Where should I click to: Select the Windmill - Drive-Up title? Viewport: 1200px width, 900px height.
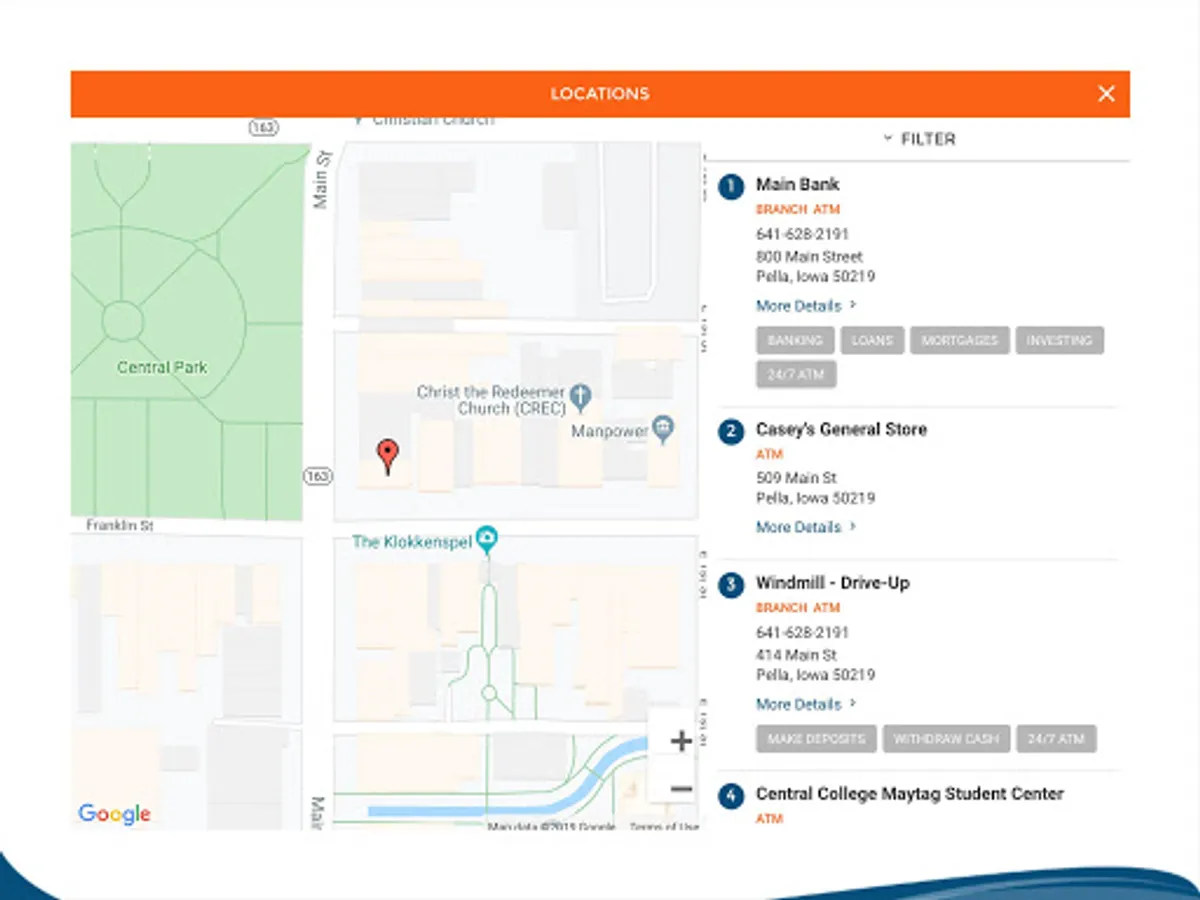click(833, 583)
